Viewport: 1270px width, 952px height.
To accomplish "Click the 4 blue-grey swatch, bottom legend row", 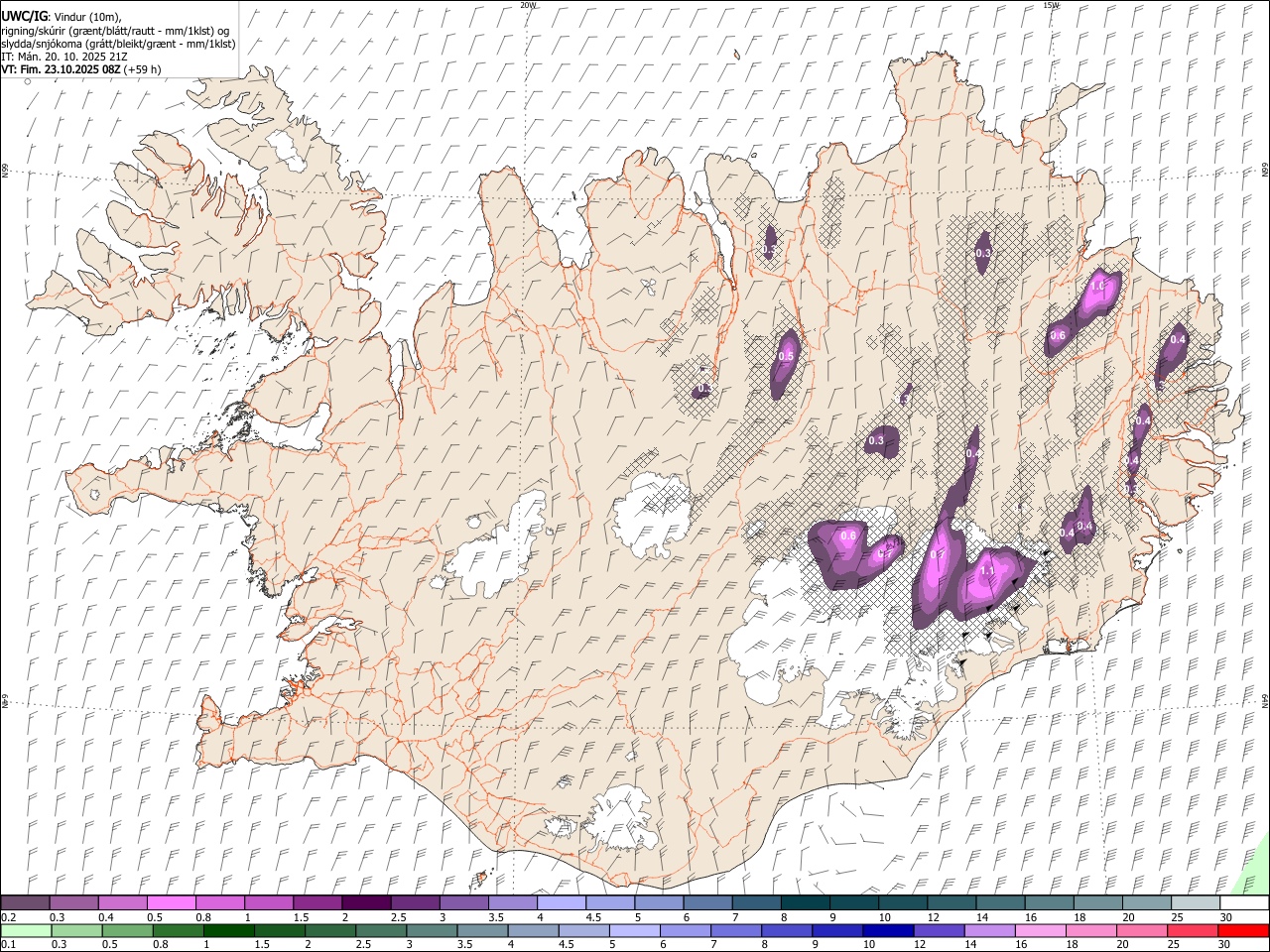I will (532, 930).
